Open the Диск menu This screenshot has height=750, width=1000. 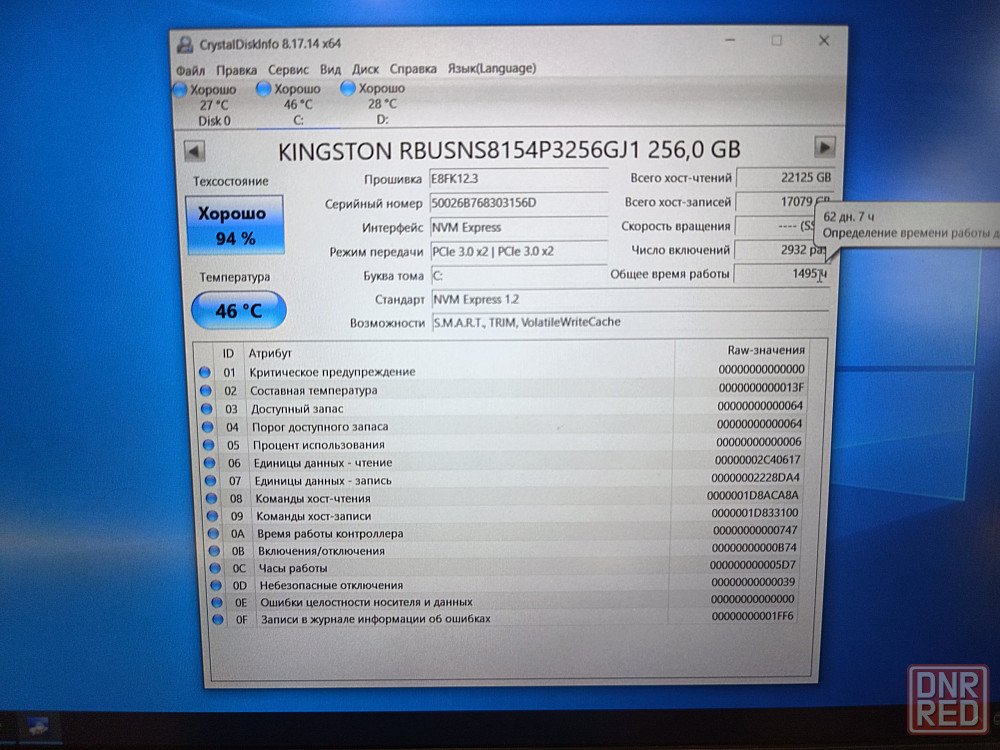point(365,69)
